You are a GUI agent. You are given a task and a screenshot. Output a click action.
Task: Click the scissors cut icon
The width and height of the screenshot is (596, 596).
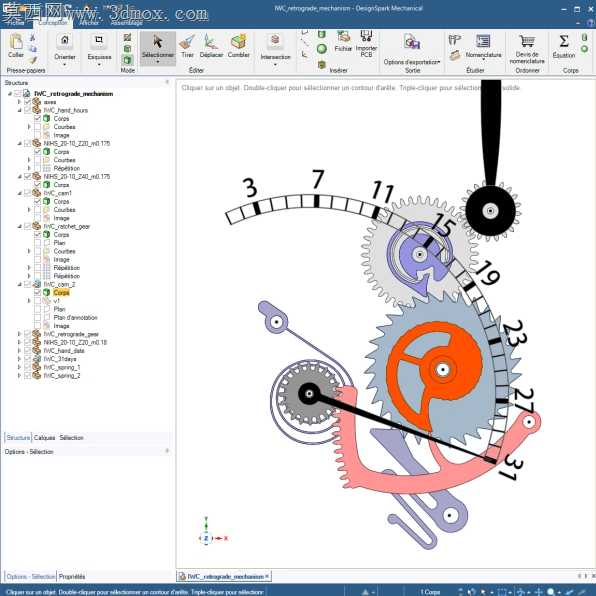(x=33, y=37)
